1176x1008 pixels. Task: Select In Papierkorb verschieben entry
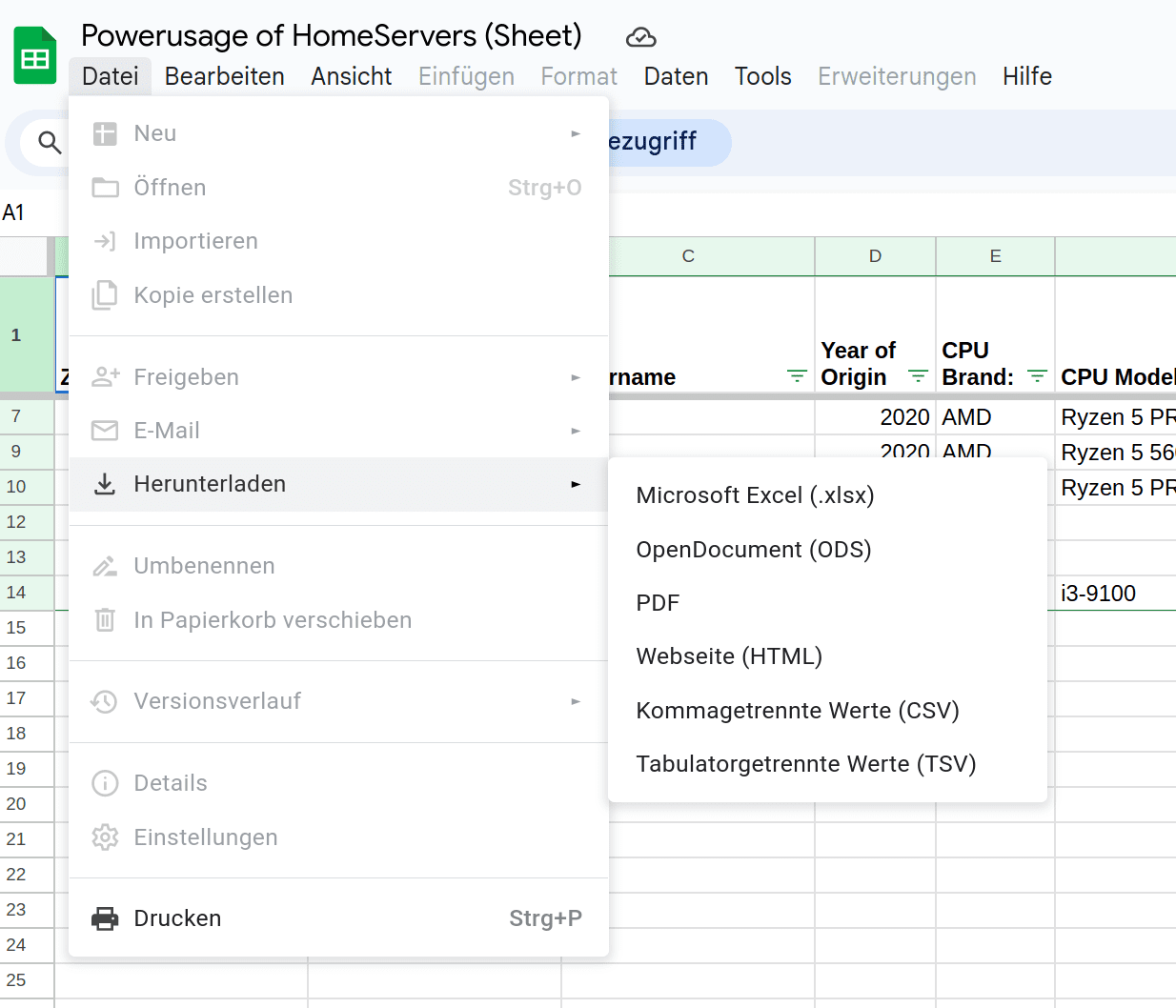coord(338,620)
